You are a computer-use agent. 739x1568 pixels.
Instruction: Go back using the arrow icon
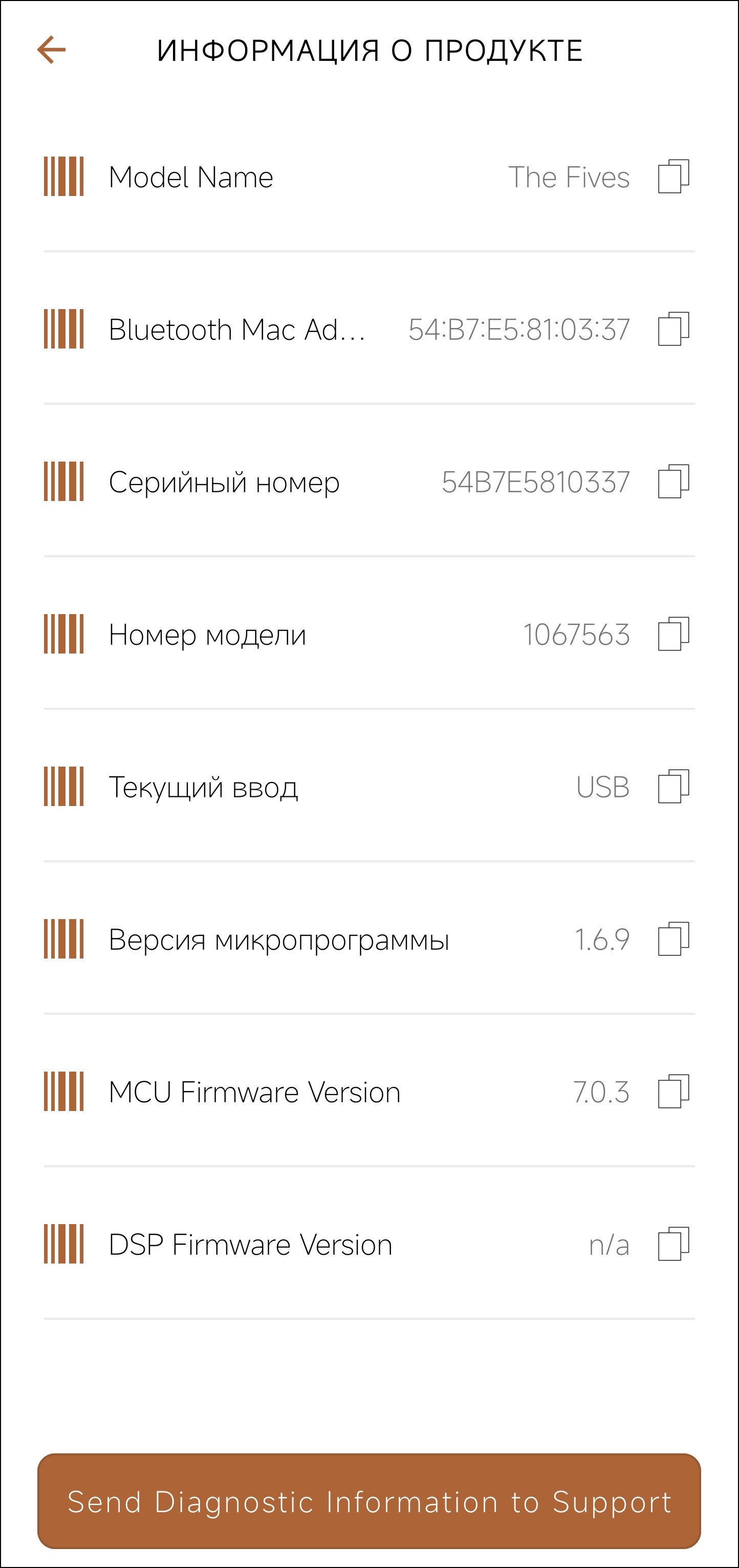click(x=52, y=50)
